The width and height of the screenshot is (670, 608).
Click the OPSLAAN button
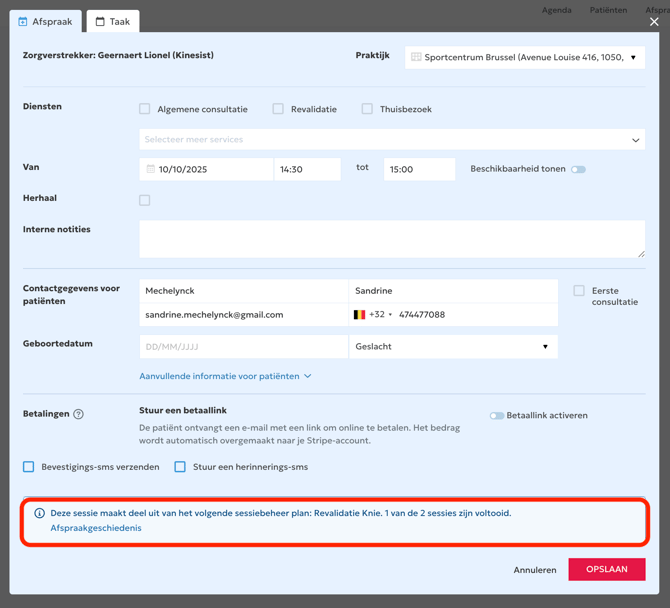click(606, 569)
